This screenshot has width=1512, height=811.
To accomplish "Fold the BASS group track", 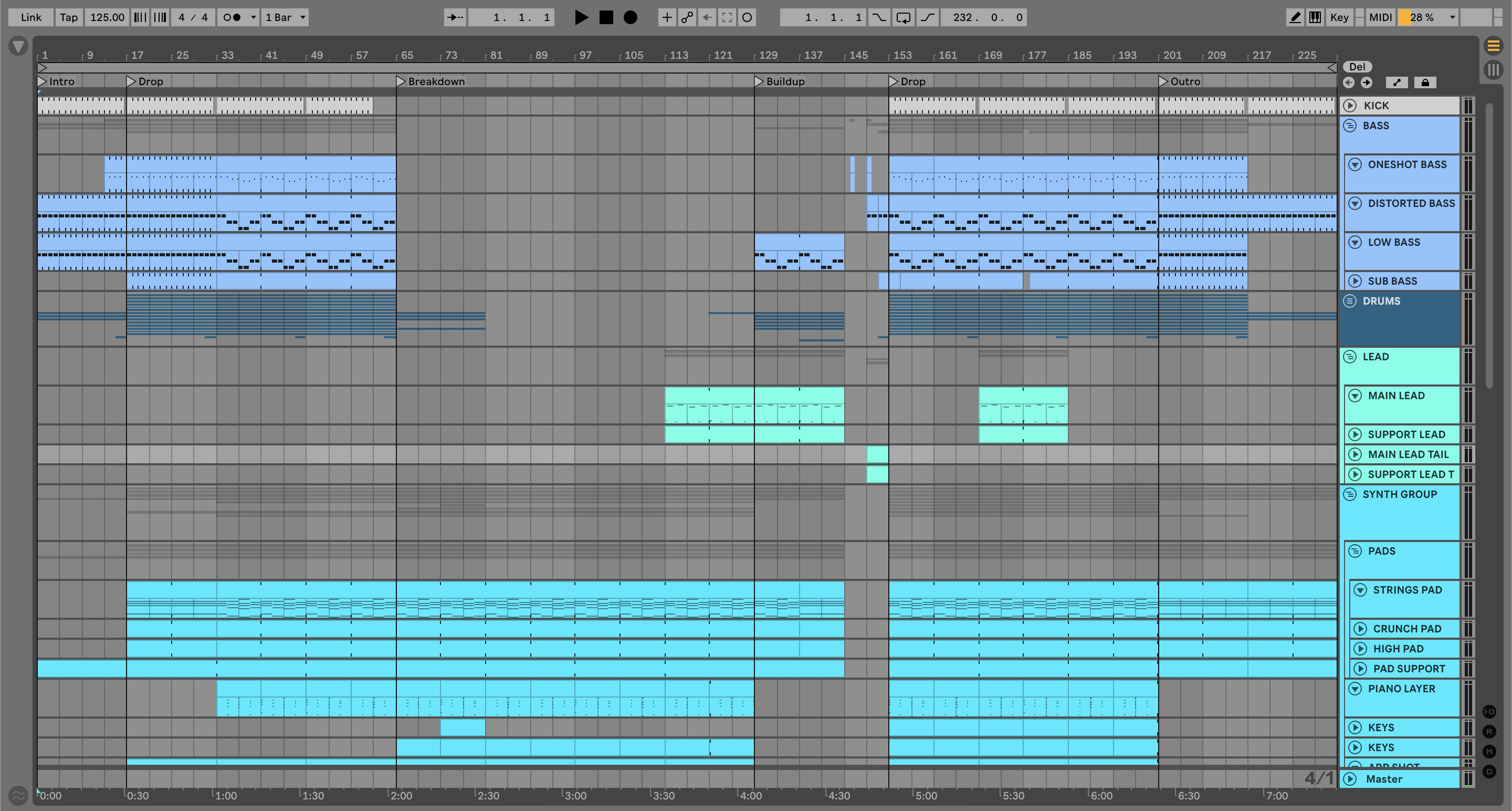I will 1349,126.
